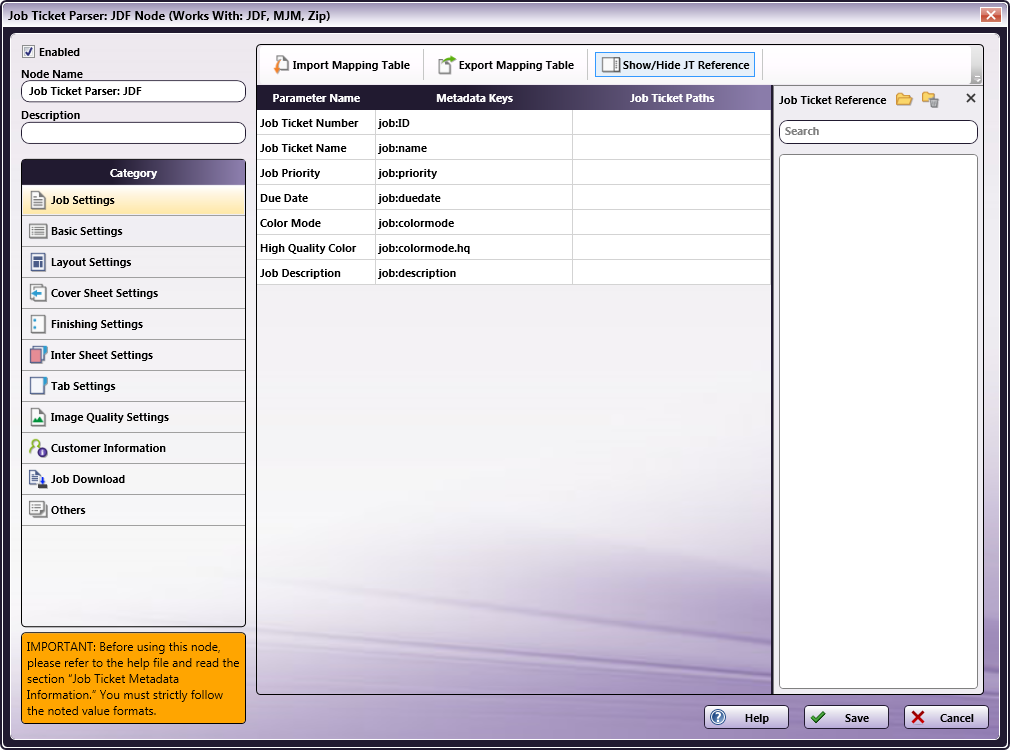Screen dimensions: 1010x750
Task: Select the Job Priority parameter cell
Action: (x=316, y=173)
